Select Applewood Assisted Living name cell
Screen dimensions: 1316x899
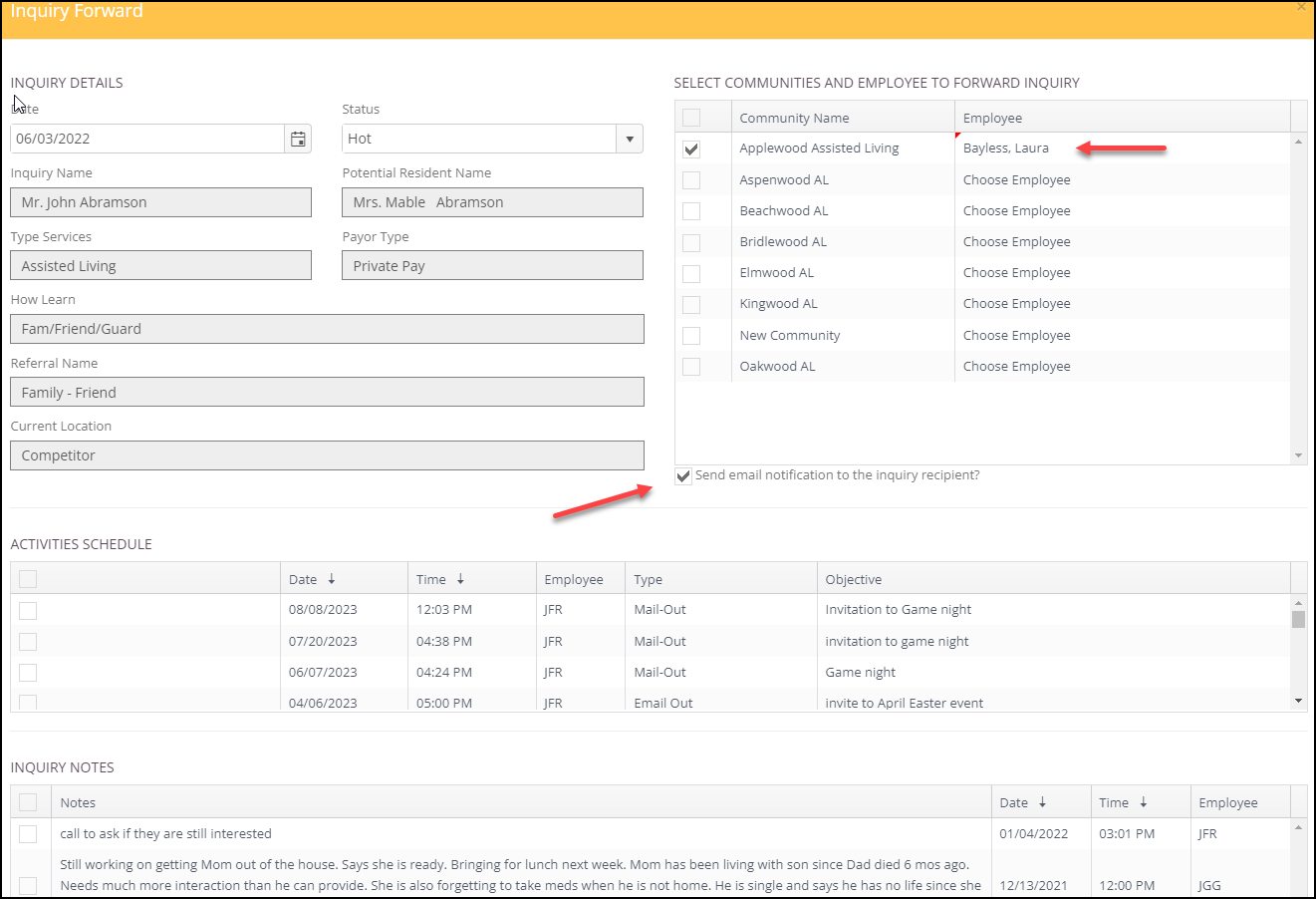point(843,148)
